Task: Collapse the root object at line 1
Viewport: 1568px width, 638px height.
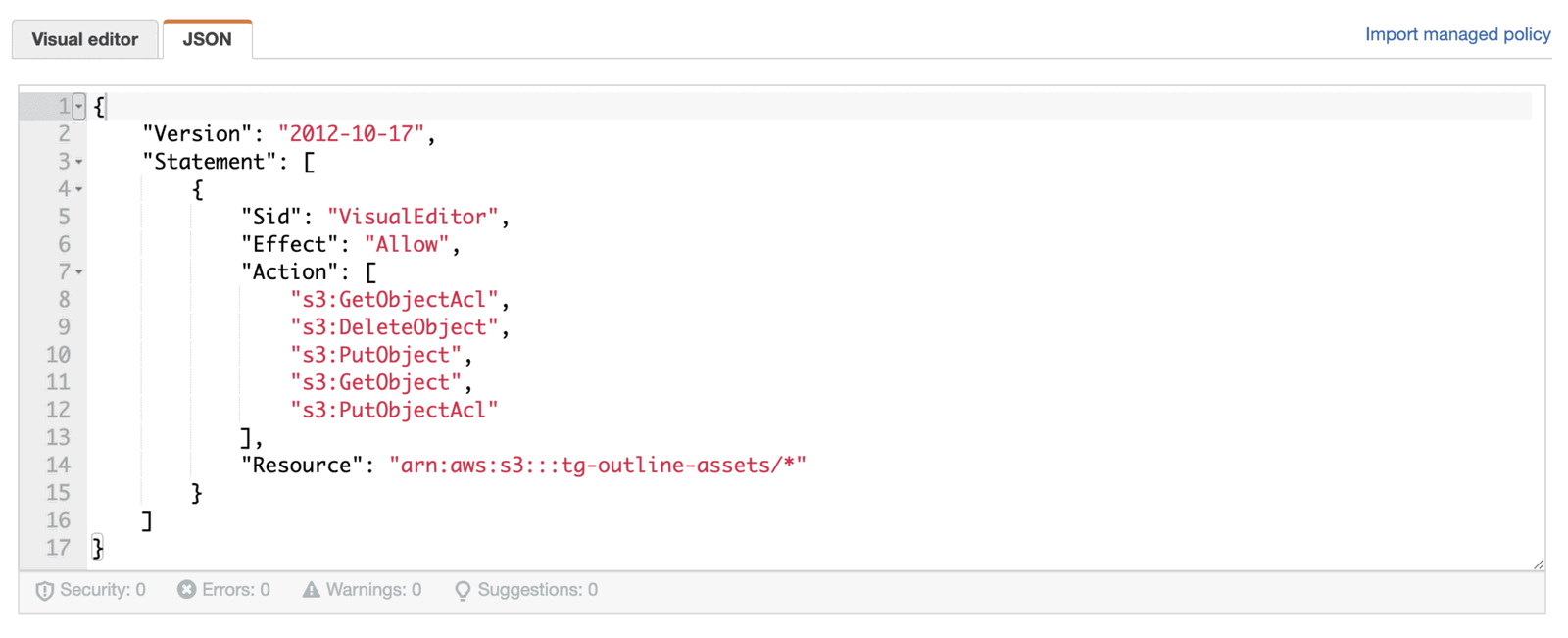Action: click(x=79, y=106)
